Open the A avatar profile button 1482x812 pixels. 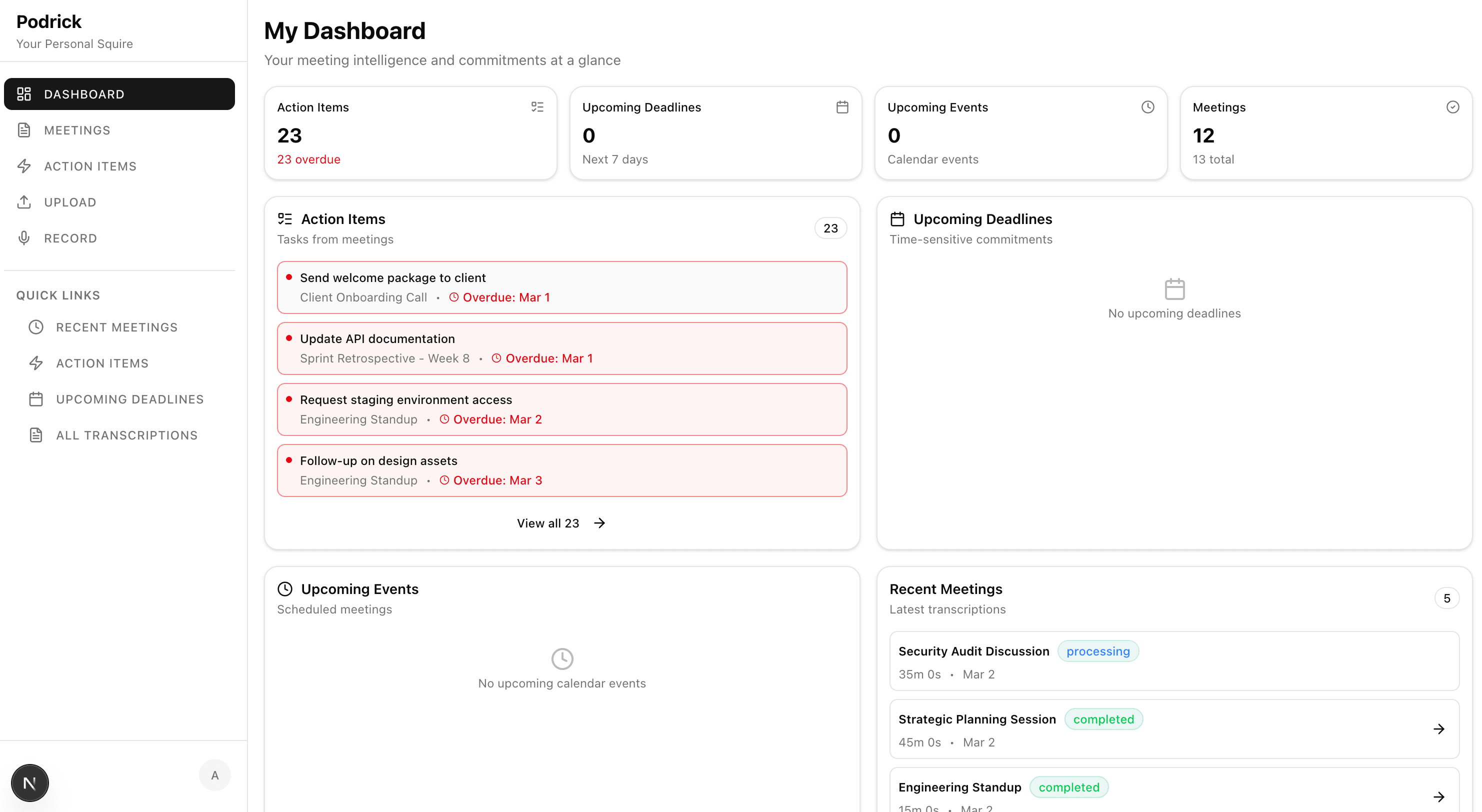click(214, 774)
